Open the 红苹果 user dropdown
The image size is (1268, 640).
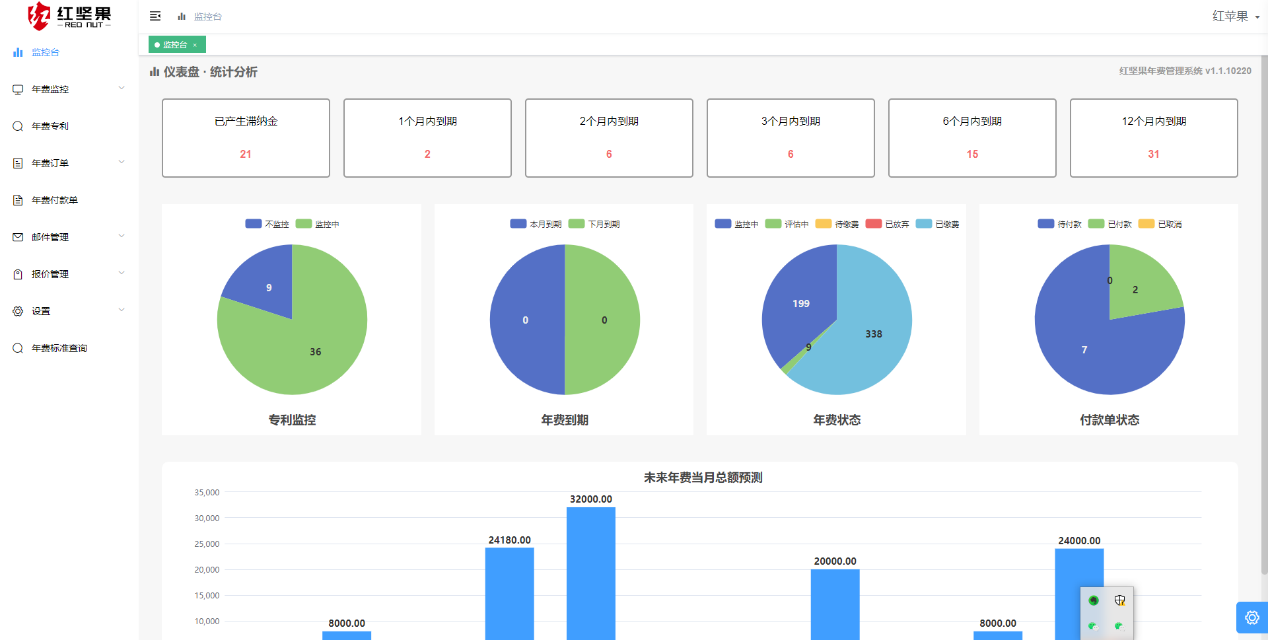[1235, 16]
